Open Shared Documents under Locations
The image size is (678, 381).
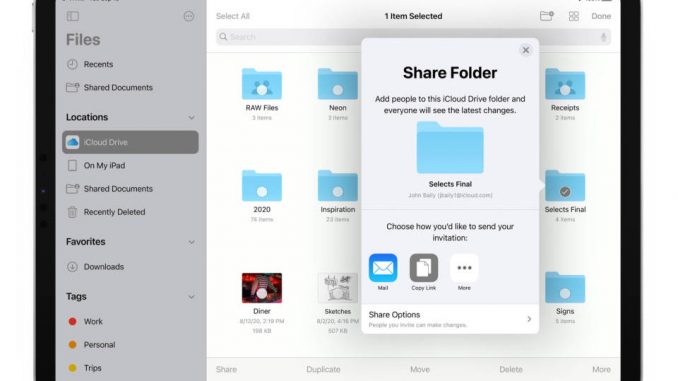109,189
